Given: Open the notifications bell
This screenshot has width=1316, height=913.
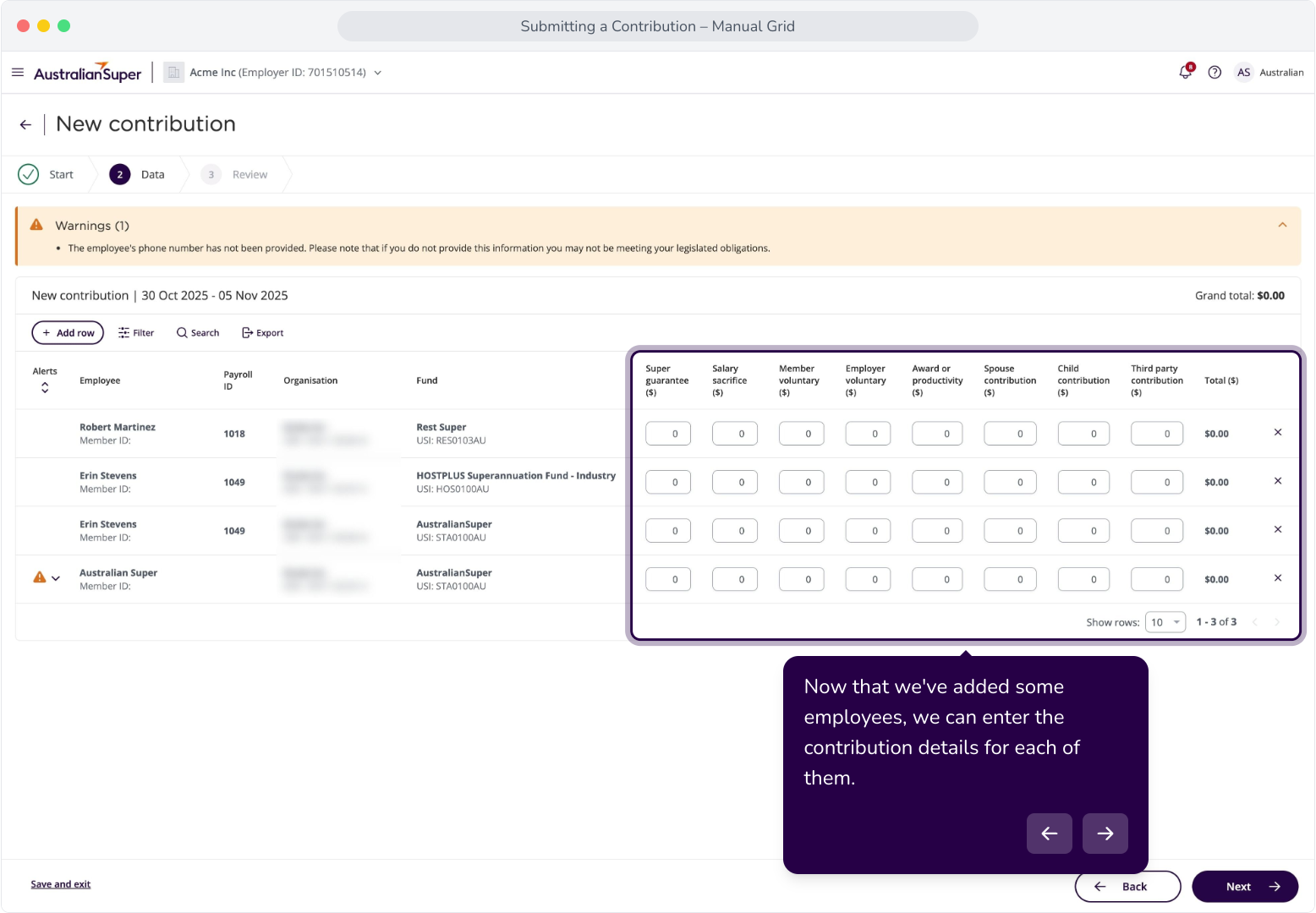Looking at the screenshot, I should coord(1186,72).
